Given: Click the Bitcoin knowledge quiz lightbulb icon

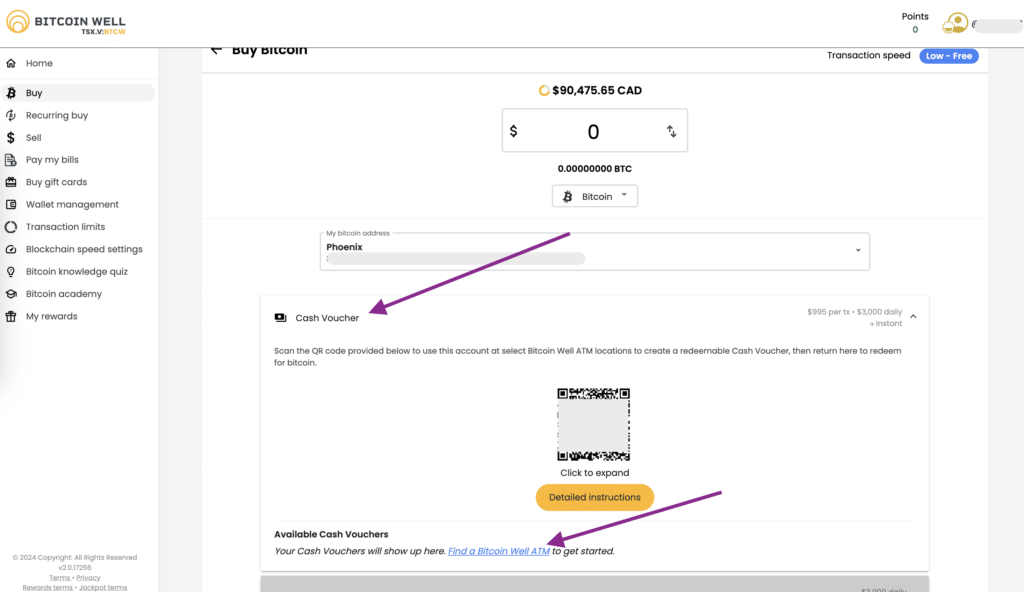Looking at the screenshot, I should click(x=11, y=272).
